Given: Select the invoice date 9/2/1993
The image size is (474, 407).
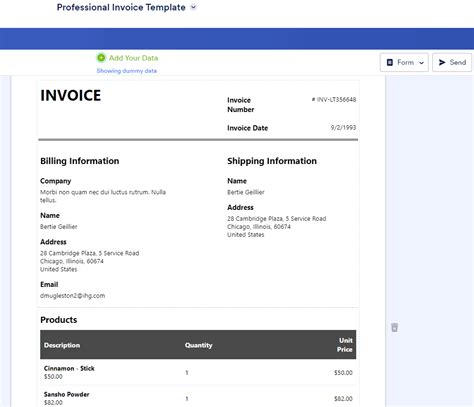Looking at the screenshot, I should point(343,127).
